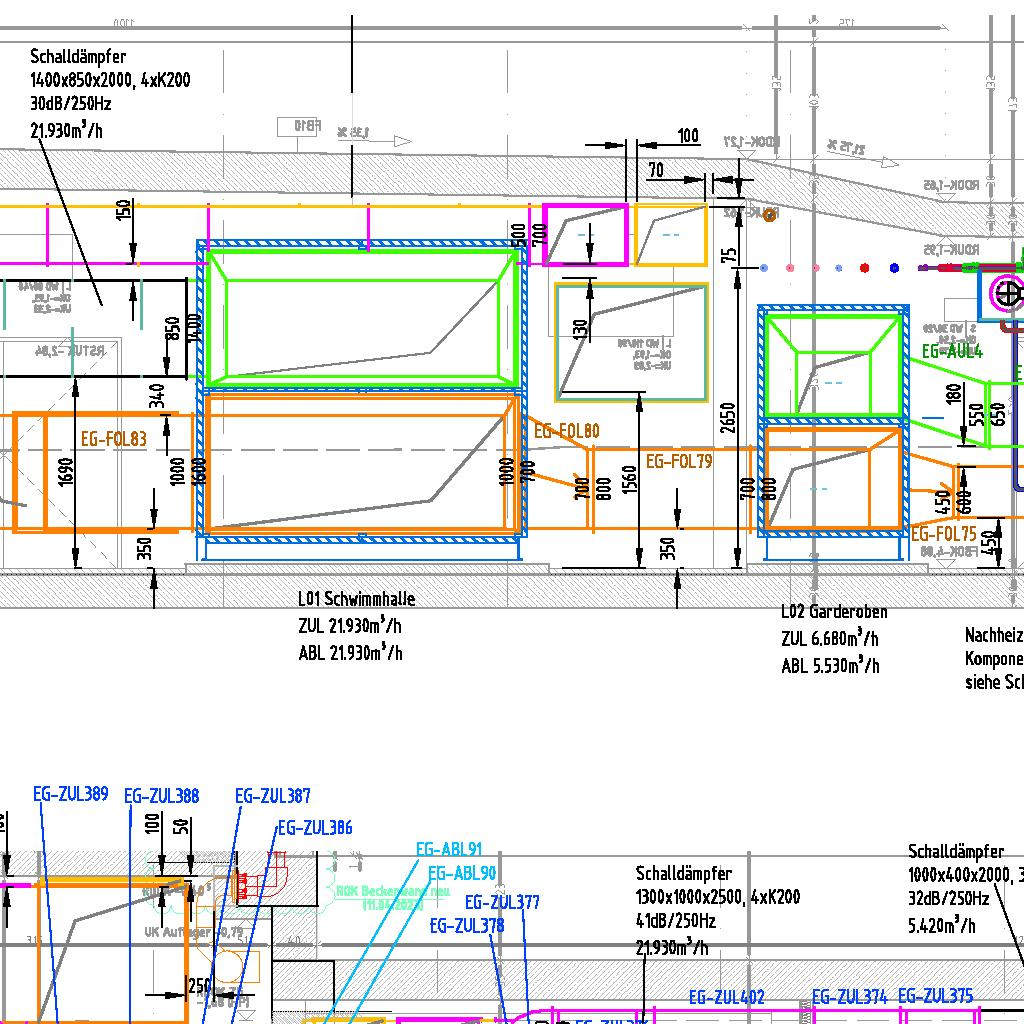This screenshot has width=1024, height=1024.
Task: Select the EG-AUL4 green label
Action: [952, 352]
